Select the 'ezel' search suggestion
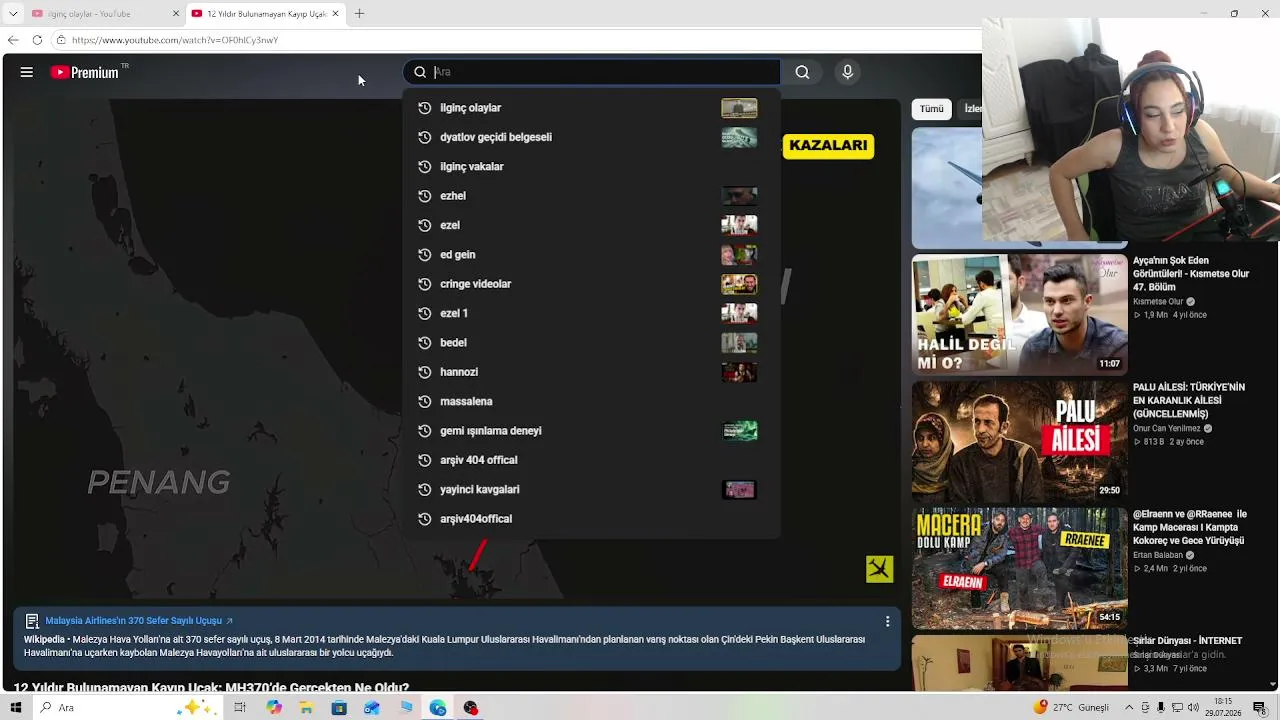 (x=592, y=225)
